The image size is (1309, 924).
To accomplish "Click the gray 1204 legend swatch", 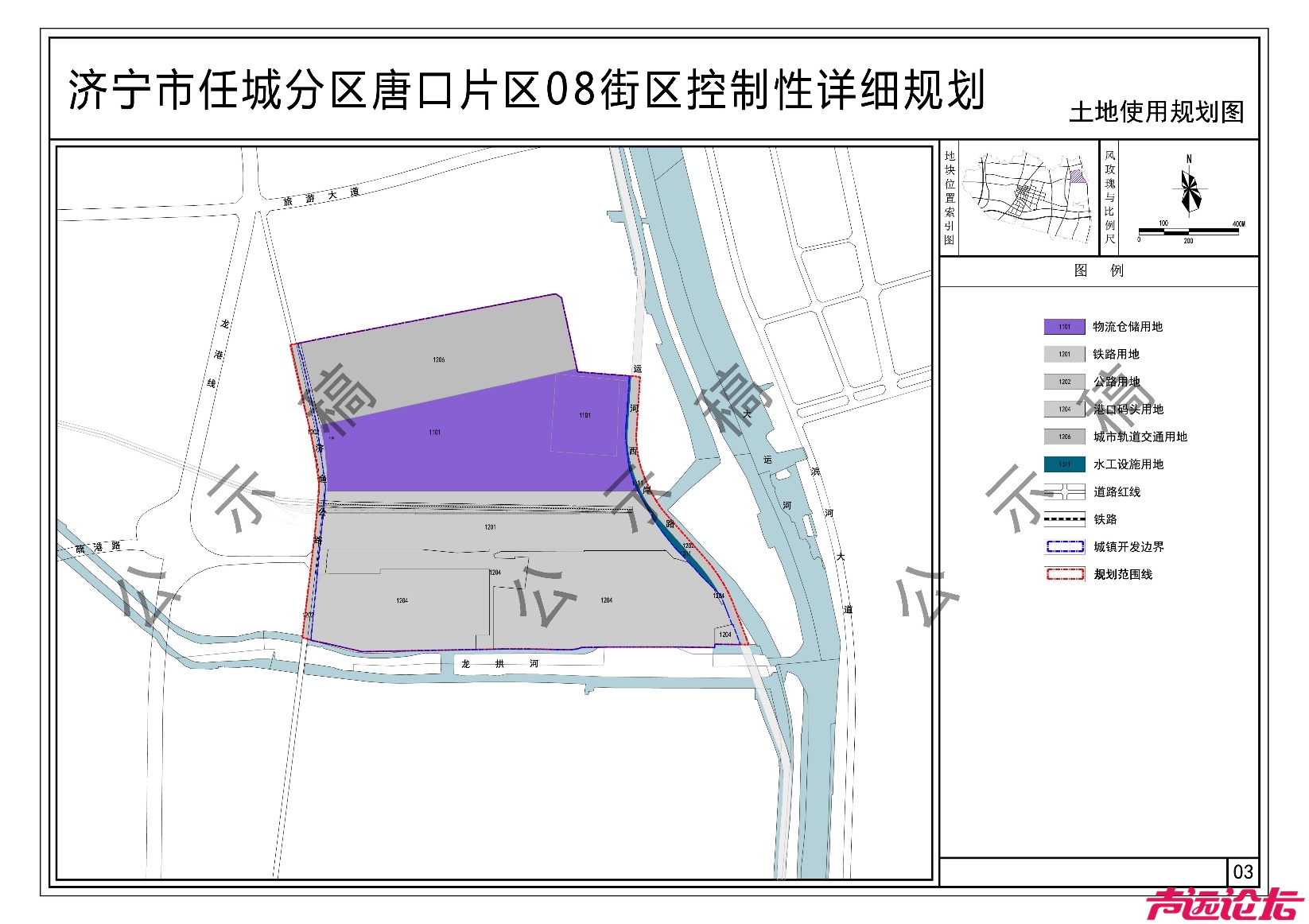I will 1064,409.
